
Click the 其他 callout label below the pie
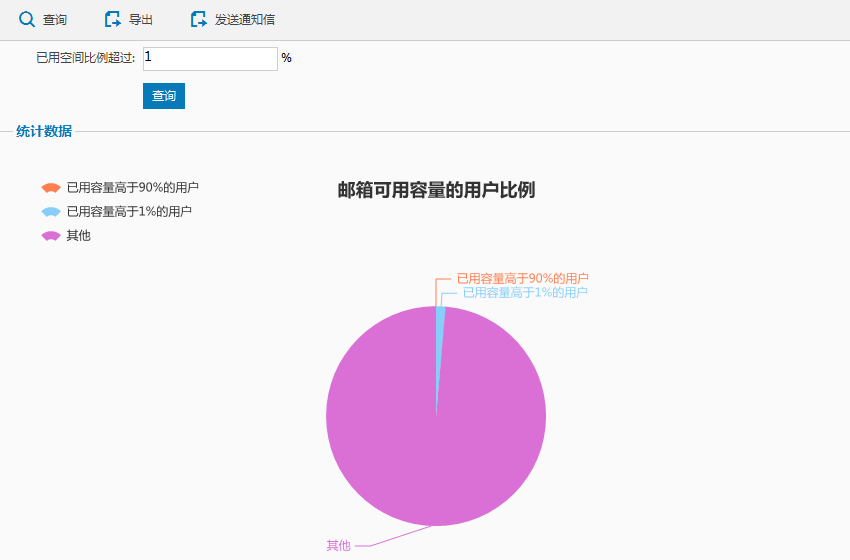coord(338,546)
